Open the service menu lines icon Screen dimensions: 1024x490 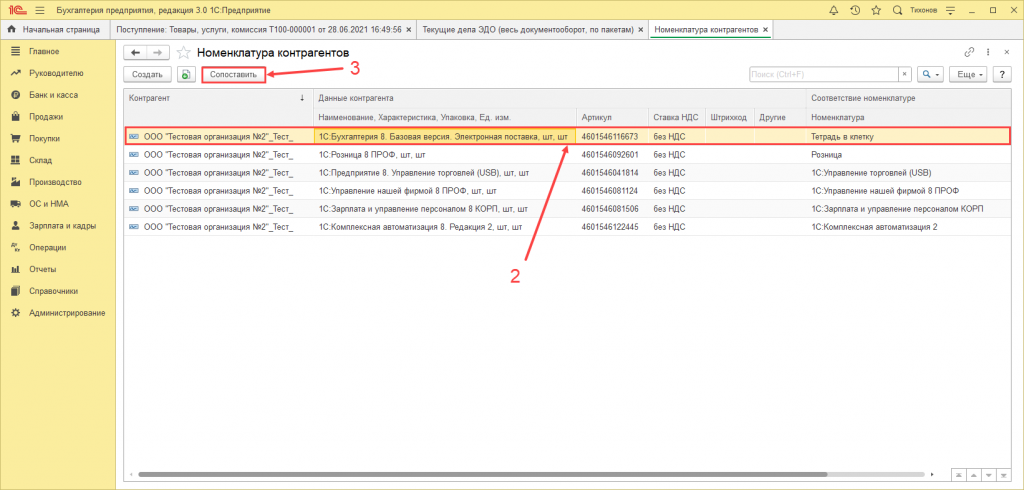click(950, 10)
